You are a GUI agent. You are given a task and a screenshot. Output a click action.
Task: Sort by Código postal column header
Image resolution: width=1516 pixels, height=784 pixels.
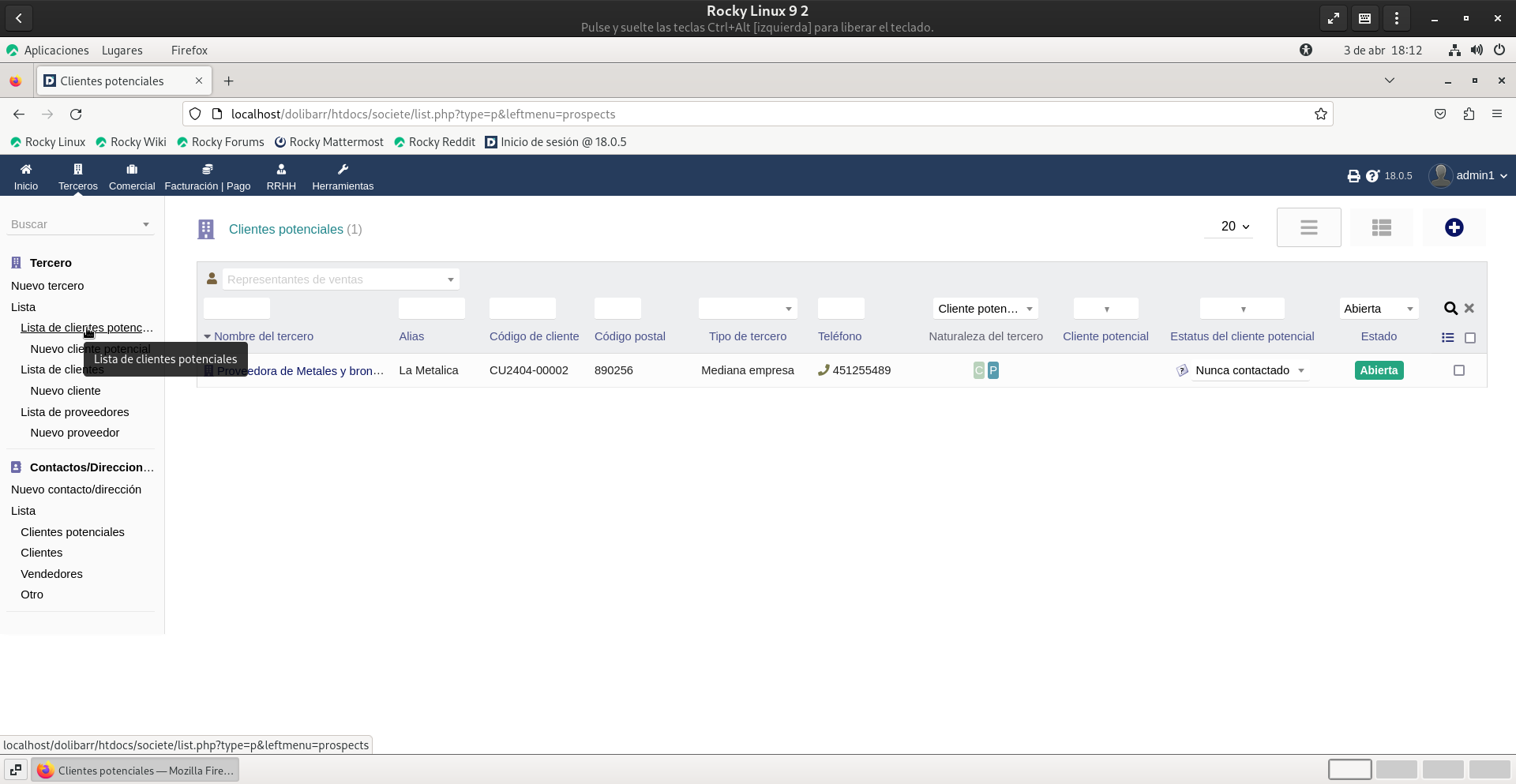(x=629, y=336)
